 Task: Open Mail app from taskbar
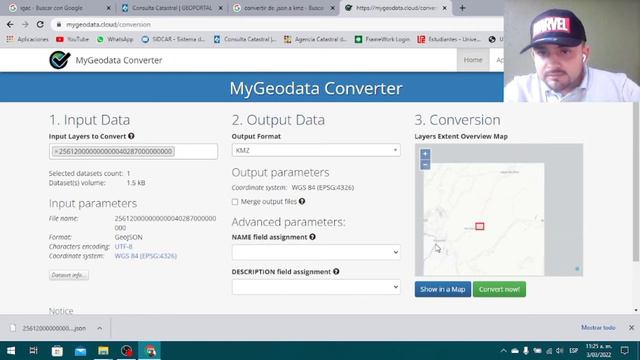(80, 351)
